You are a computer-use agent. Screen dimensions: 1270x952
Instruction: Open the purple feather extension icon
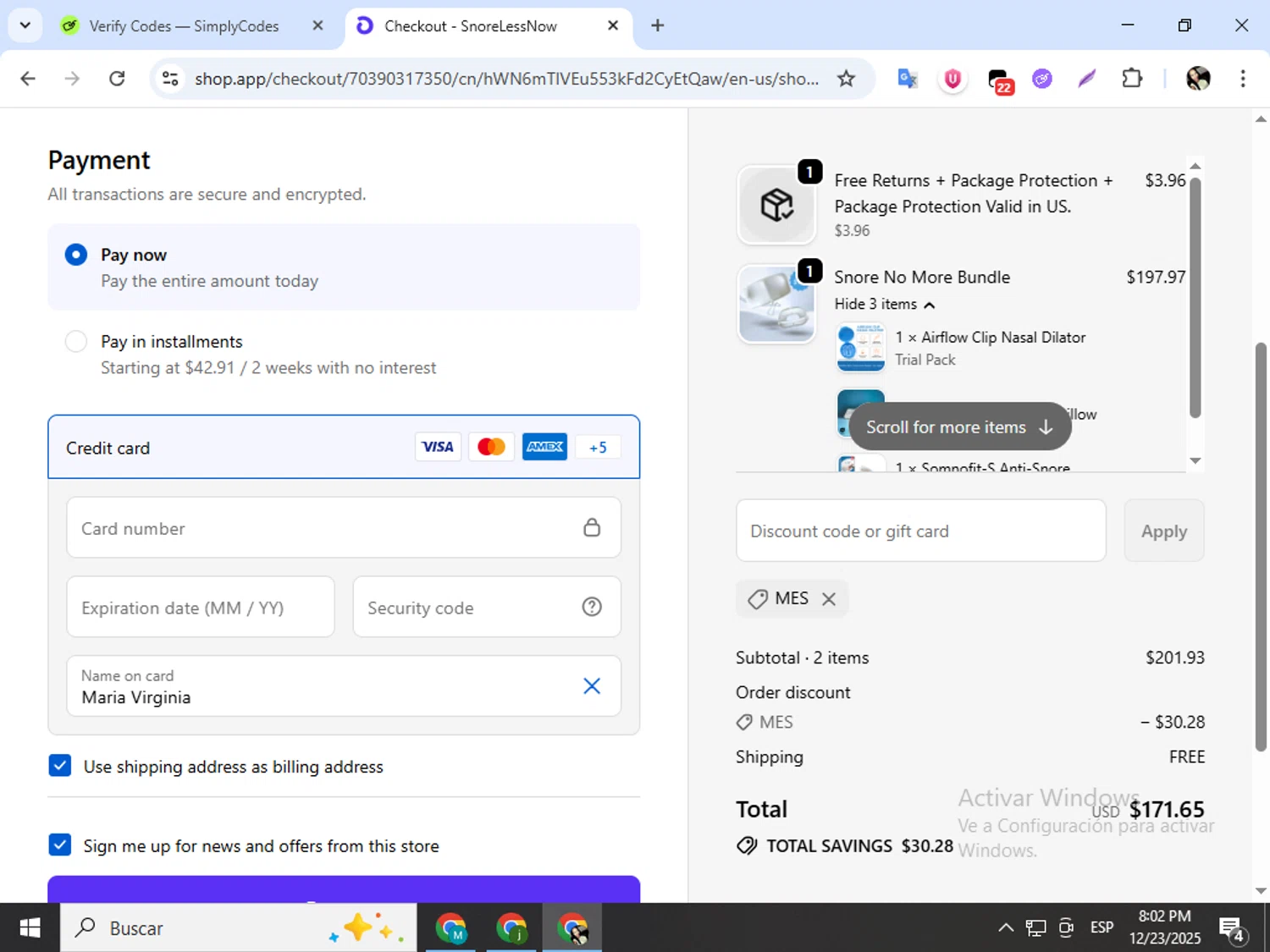click(x=1087, y=79)
